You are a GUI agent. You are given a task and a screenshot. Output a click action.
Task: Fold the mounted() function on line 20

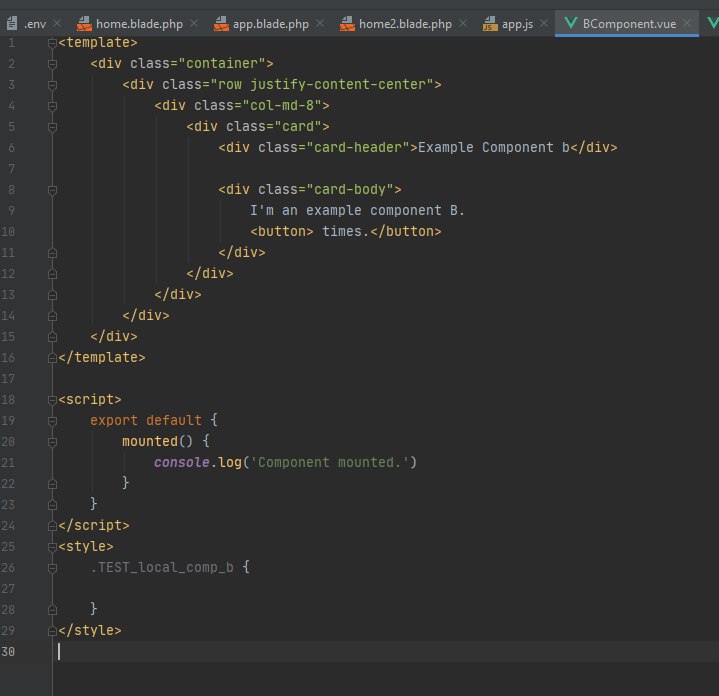[52, 442]
